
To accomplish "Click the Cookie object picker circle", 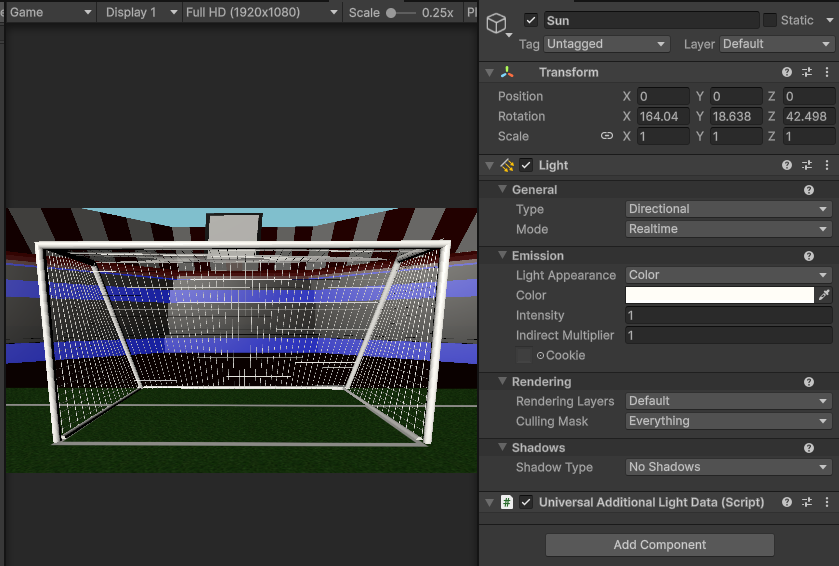I will [540, 355].
